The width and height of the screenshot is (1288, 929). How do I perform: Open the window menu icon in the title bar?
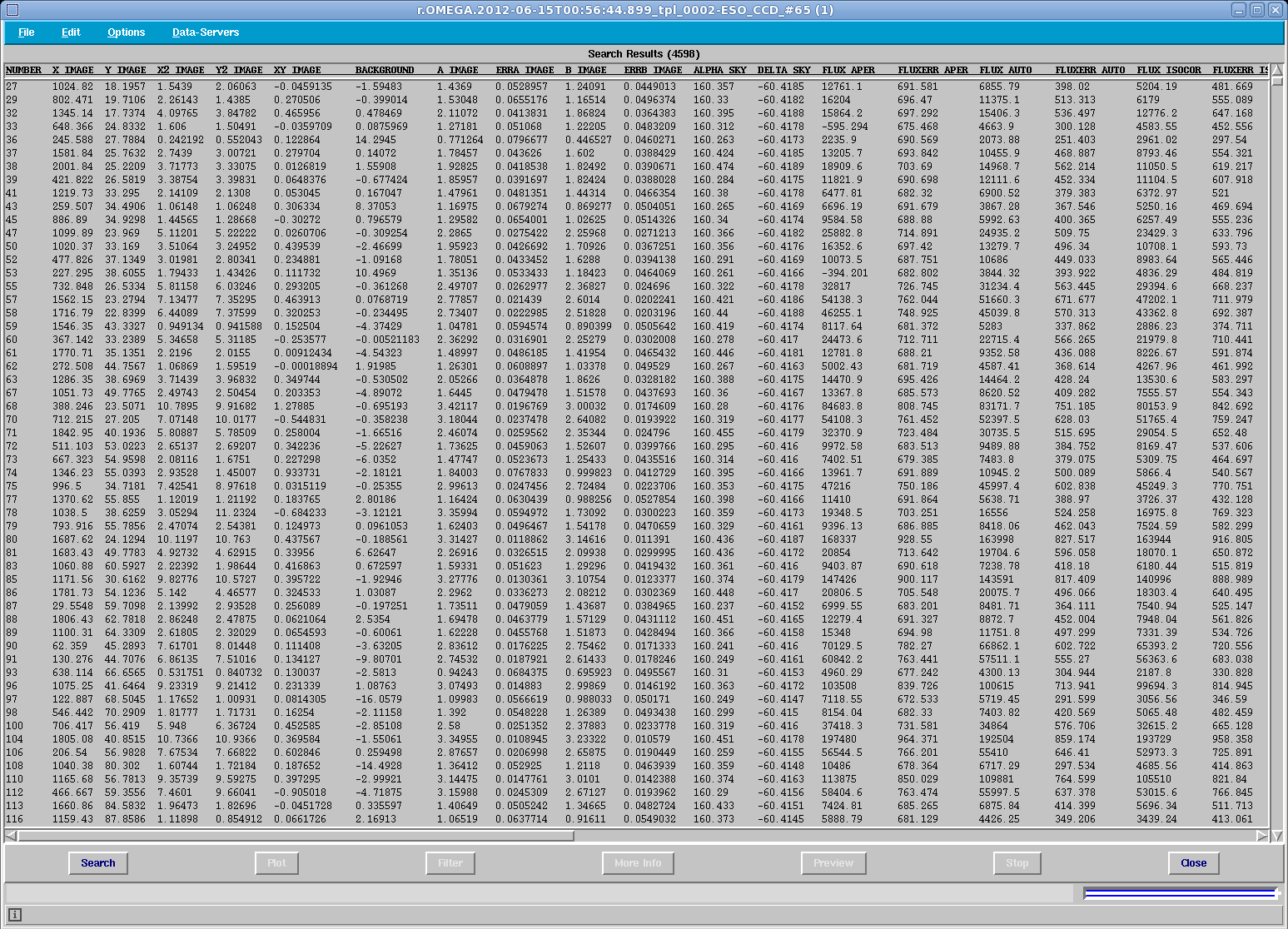coord(11,10)
